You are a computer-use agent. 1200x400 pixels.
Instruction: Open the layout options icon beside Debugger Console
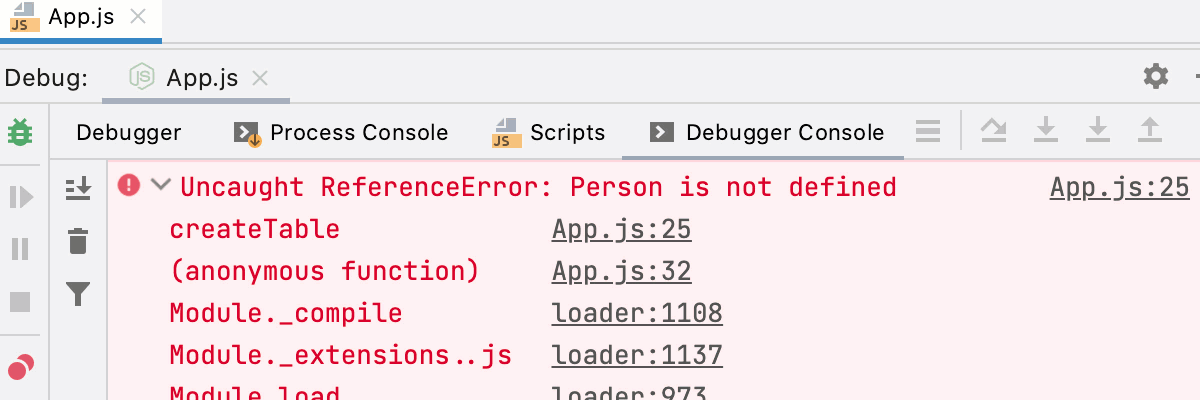[x=929, y=130]
